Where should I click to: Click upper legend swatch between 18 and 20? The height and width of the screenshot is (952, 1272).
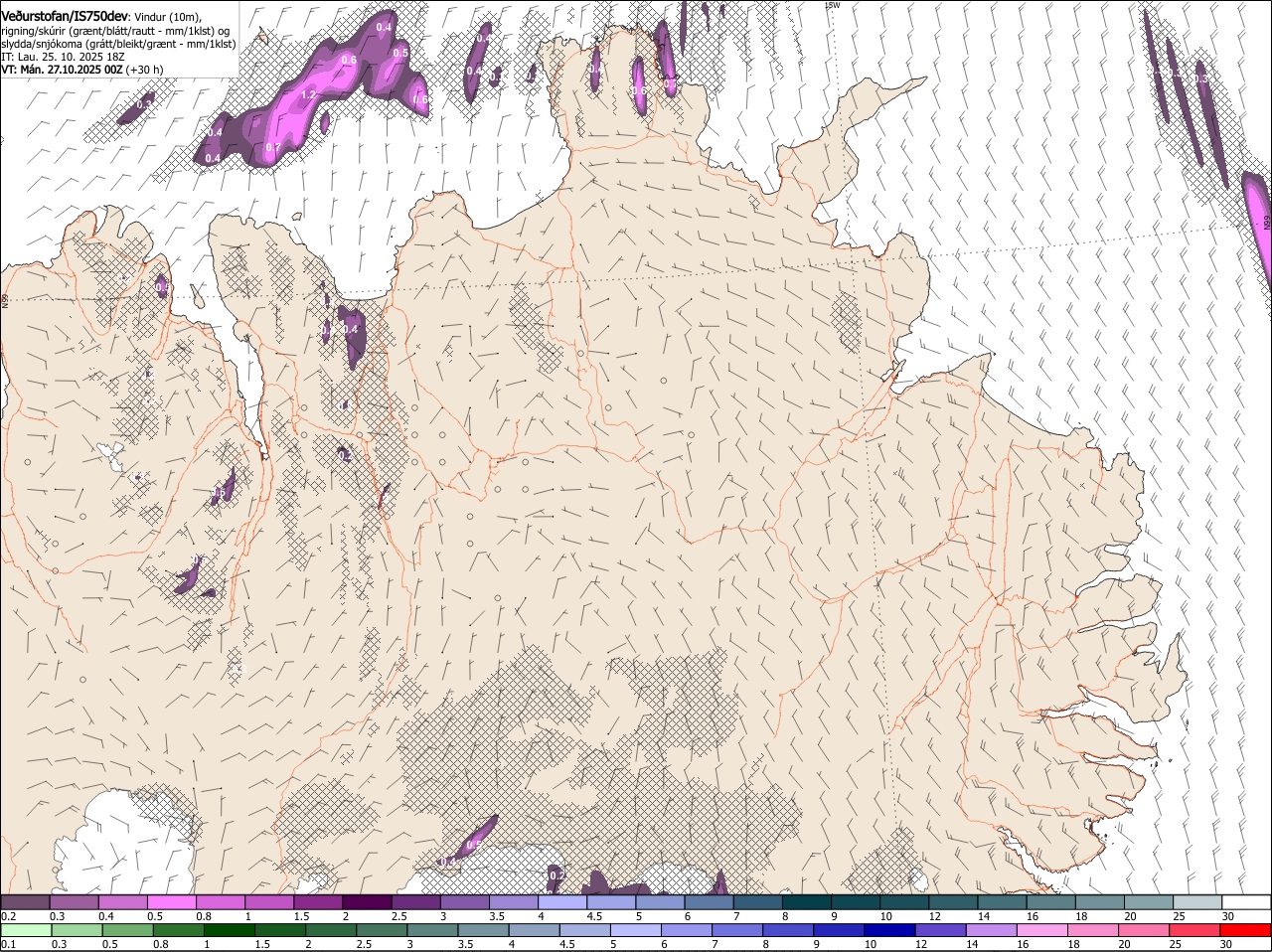click(1100, 901)
